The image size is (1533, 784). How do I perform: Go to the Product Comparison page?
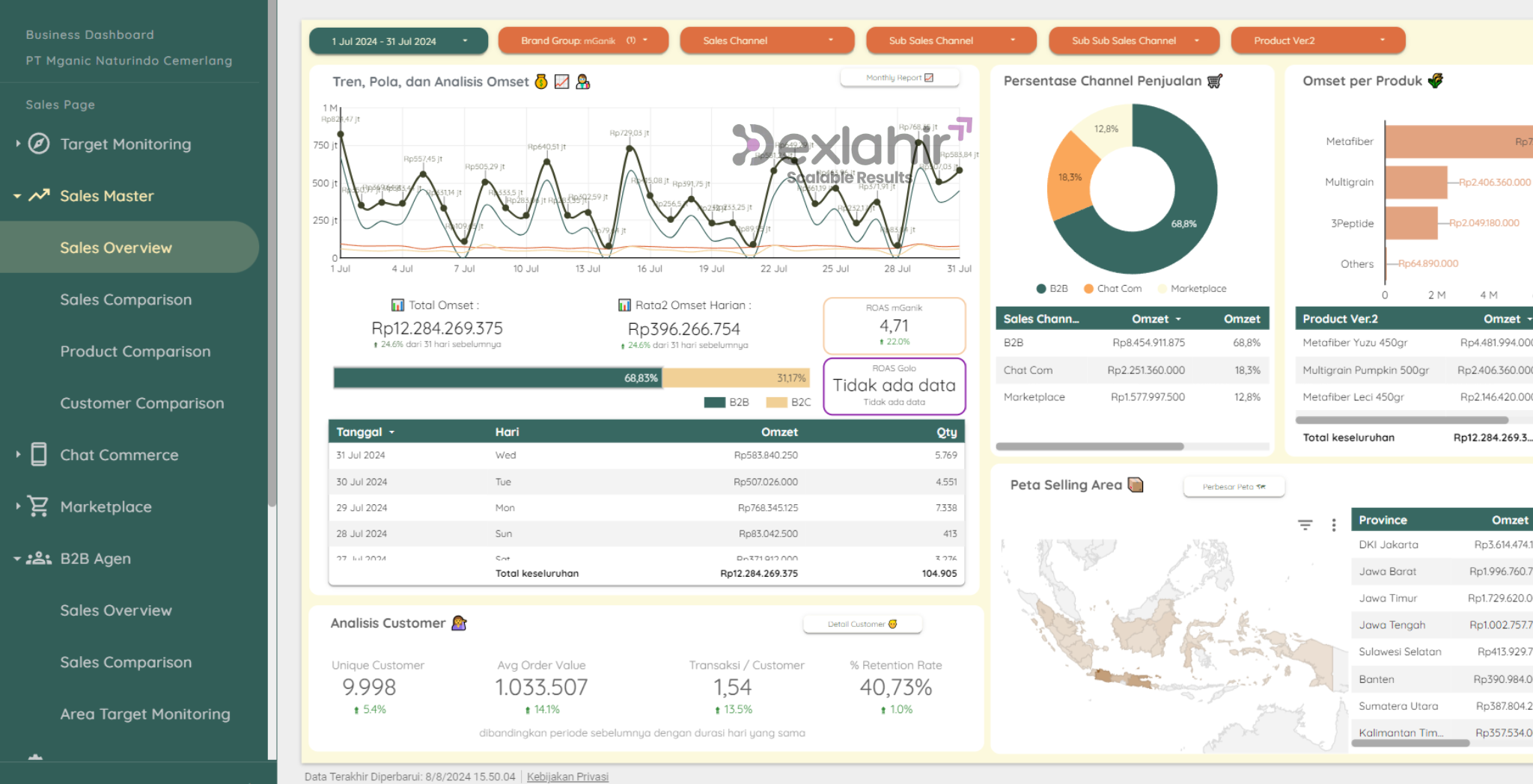pos(135,352)
